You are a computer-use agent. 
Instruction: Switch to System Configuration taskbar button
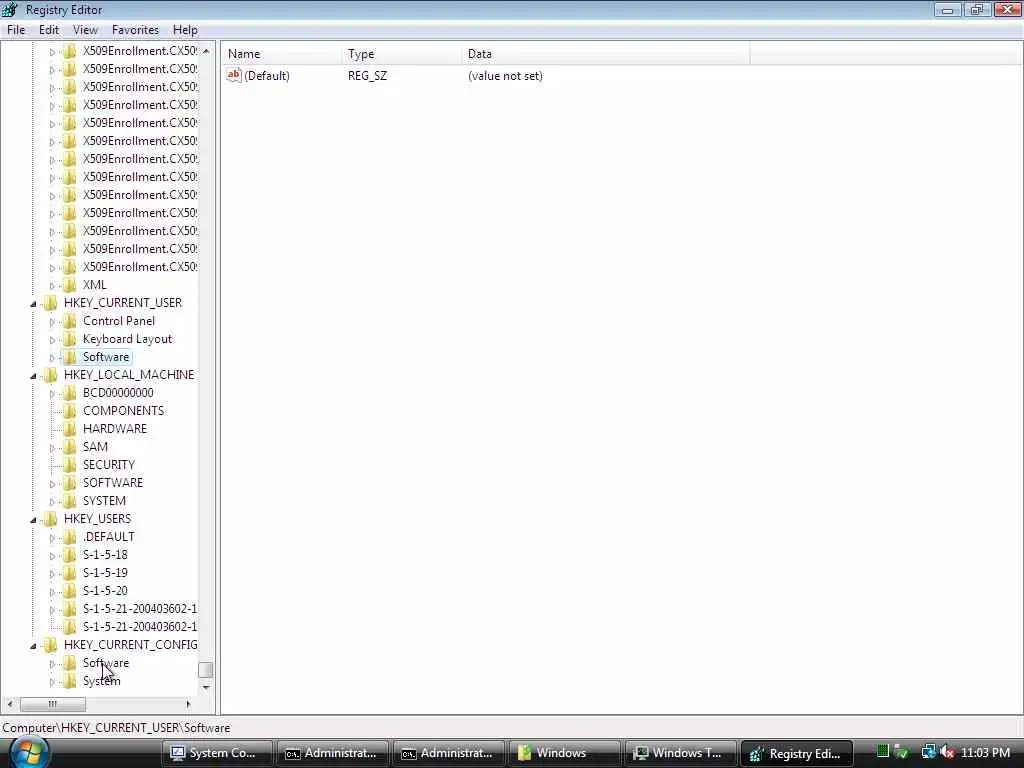[x=217, y=753]
